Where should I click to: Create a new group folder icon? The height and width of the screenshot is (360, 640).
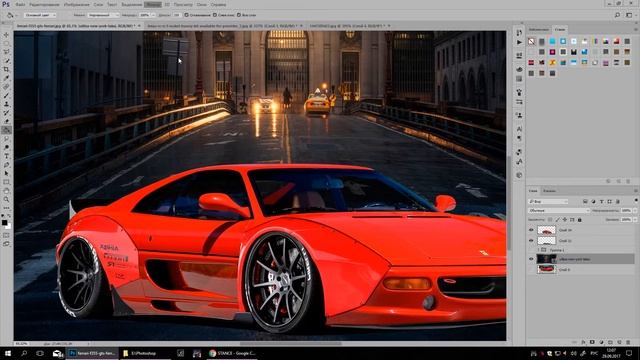click(610, 342)
